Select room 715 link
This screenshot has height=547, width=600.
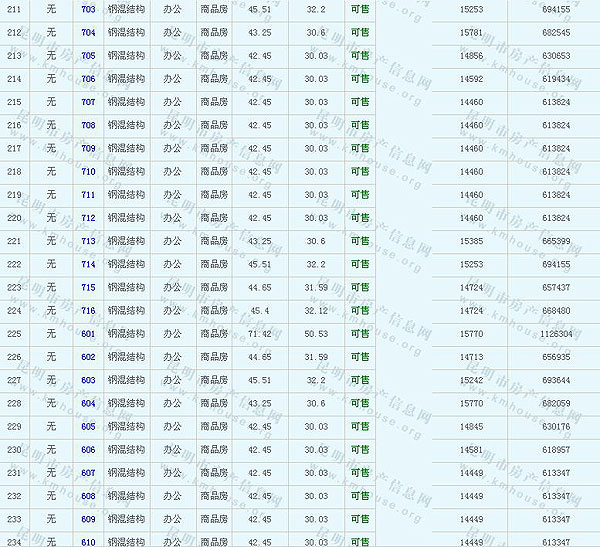pos(88,287)
